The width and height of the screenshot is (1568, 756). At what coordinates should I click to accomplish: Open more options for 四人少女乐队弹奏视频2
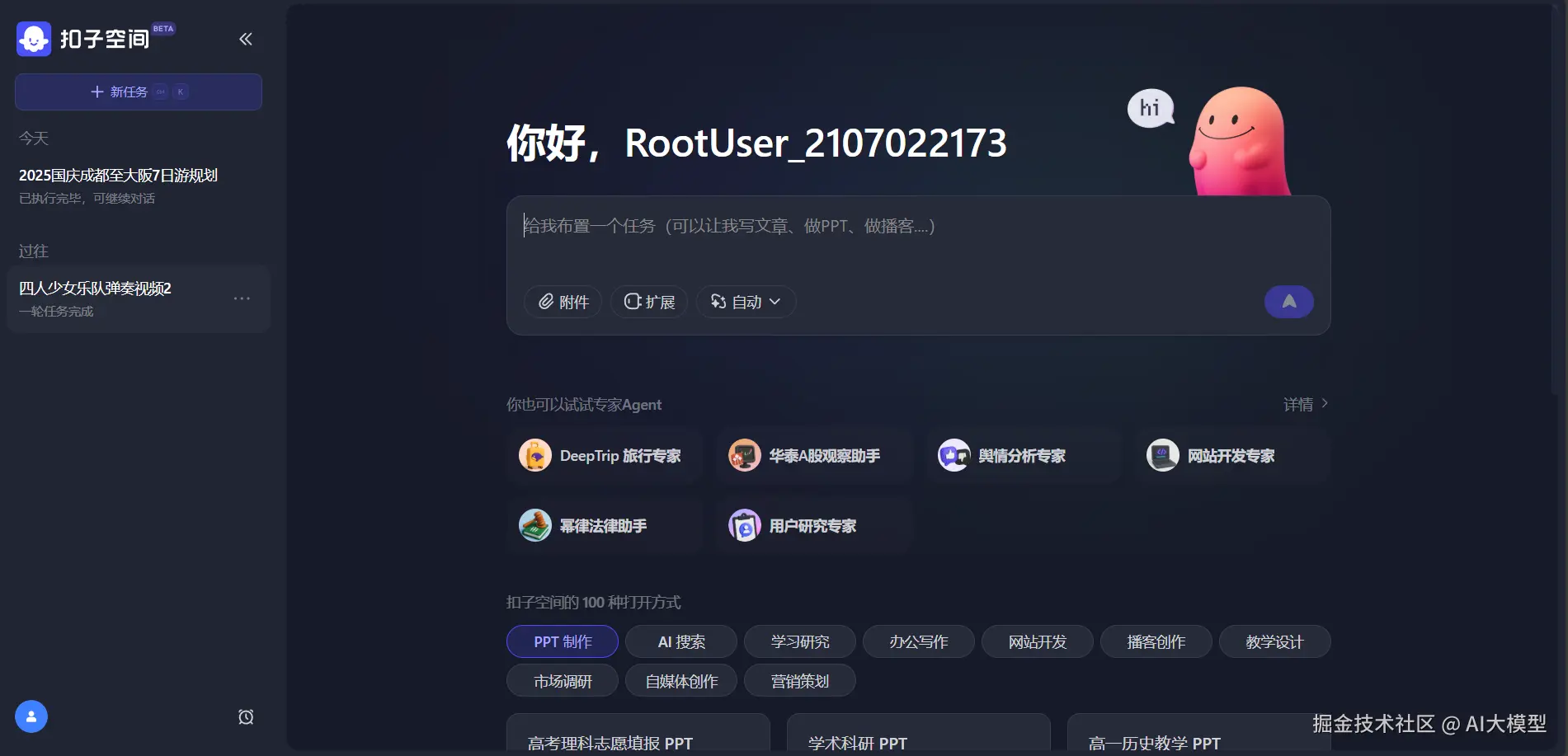click(x=242, y=298)
